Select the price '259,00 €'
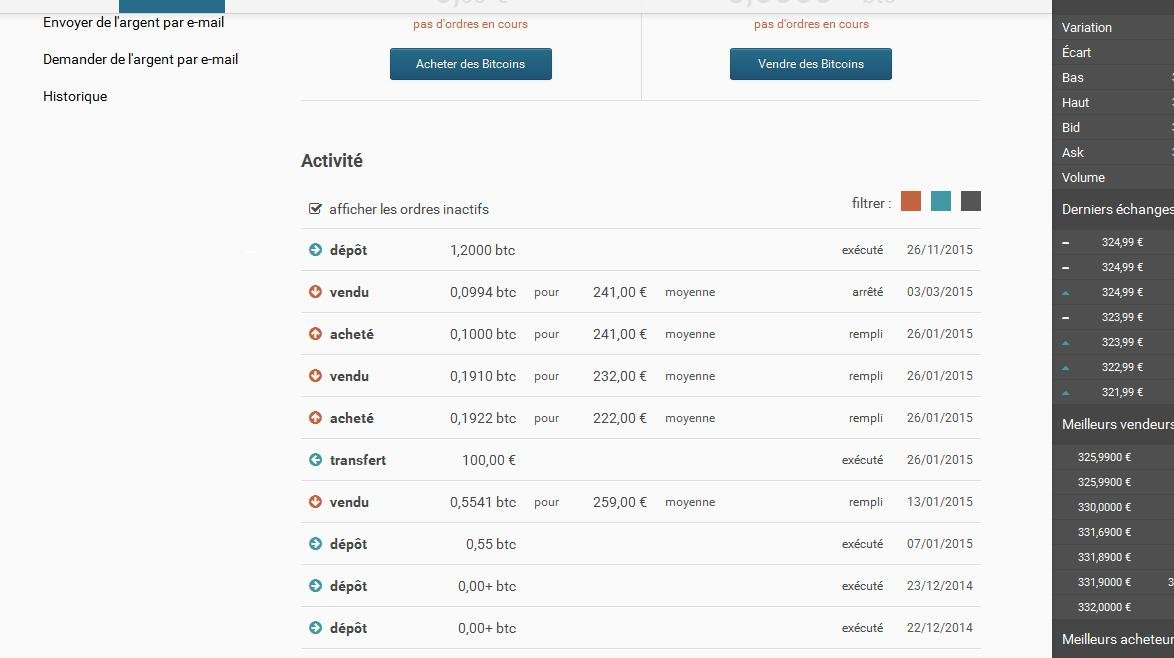 [x=619, y=502]
